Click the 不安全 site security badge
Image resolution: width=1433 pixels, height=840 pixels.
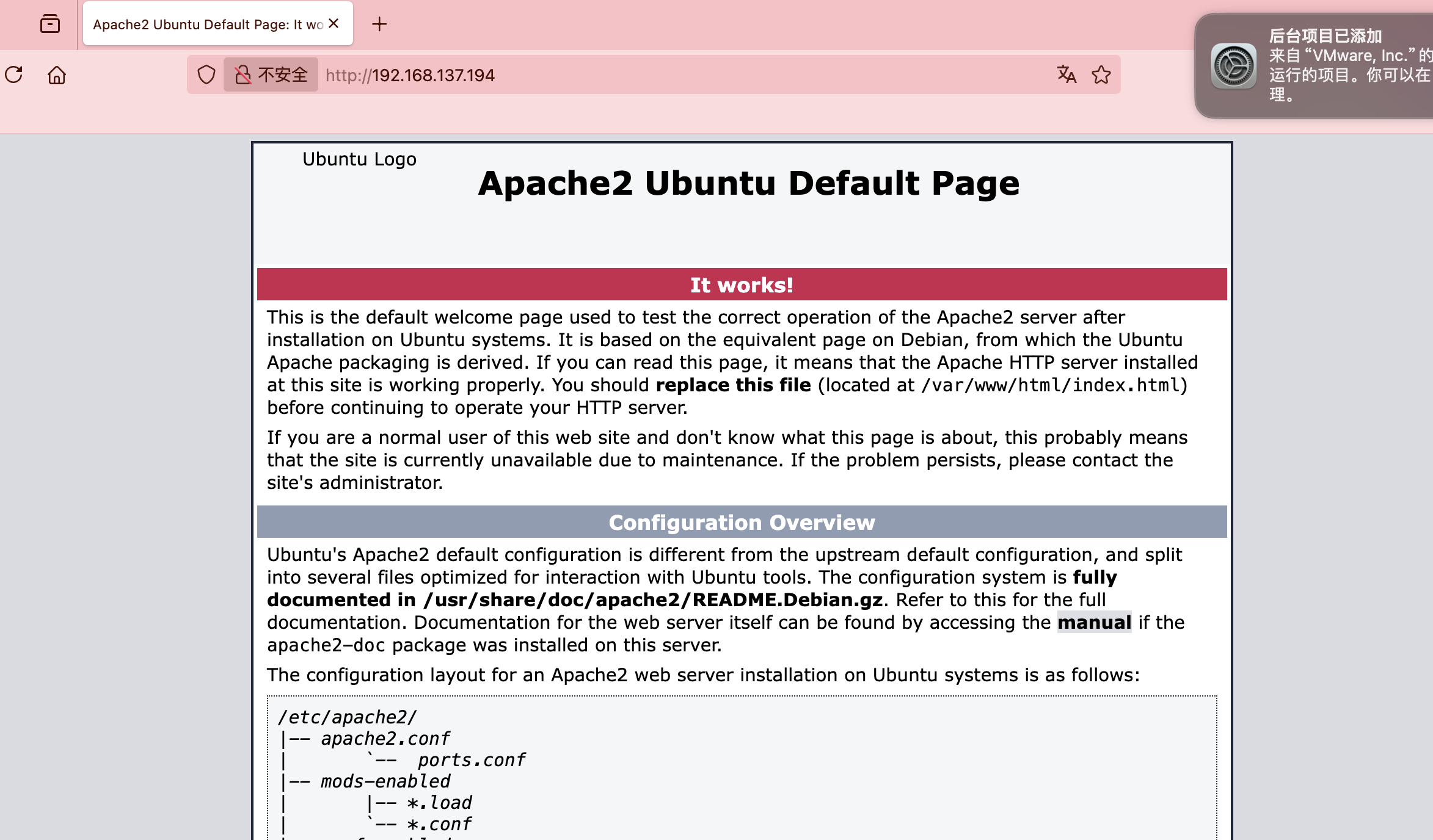(271, 75)
